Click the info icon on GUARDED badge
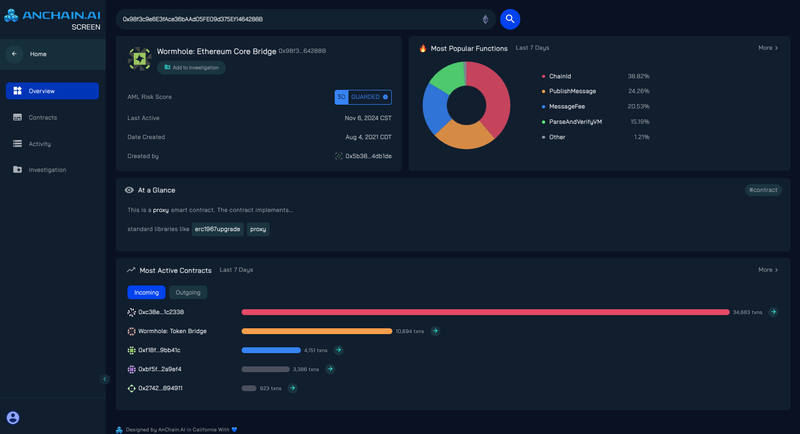The width and height of the screenshot is (800, 434). 385,97
